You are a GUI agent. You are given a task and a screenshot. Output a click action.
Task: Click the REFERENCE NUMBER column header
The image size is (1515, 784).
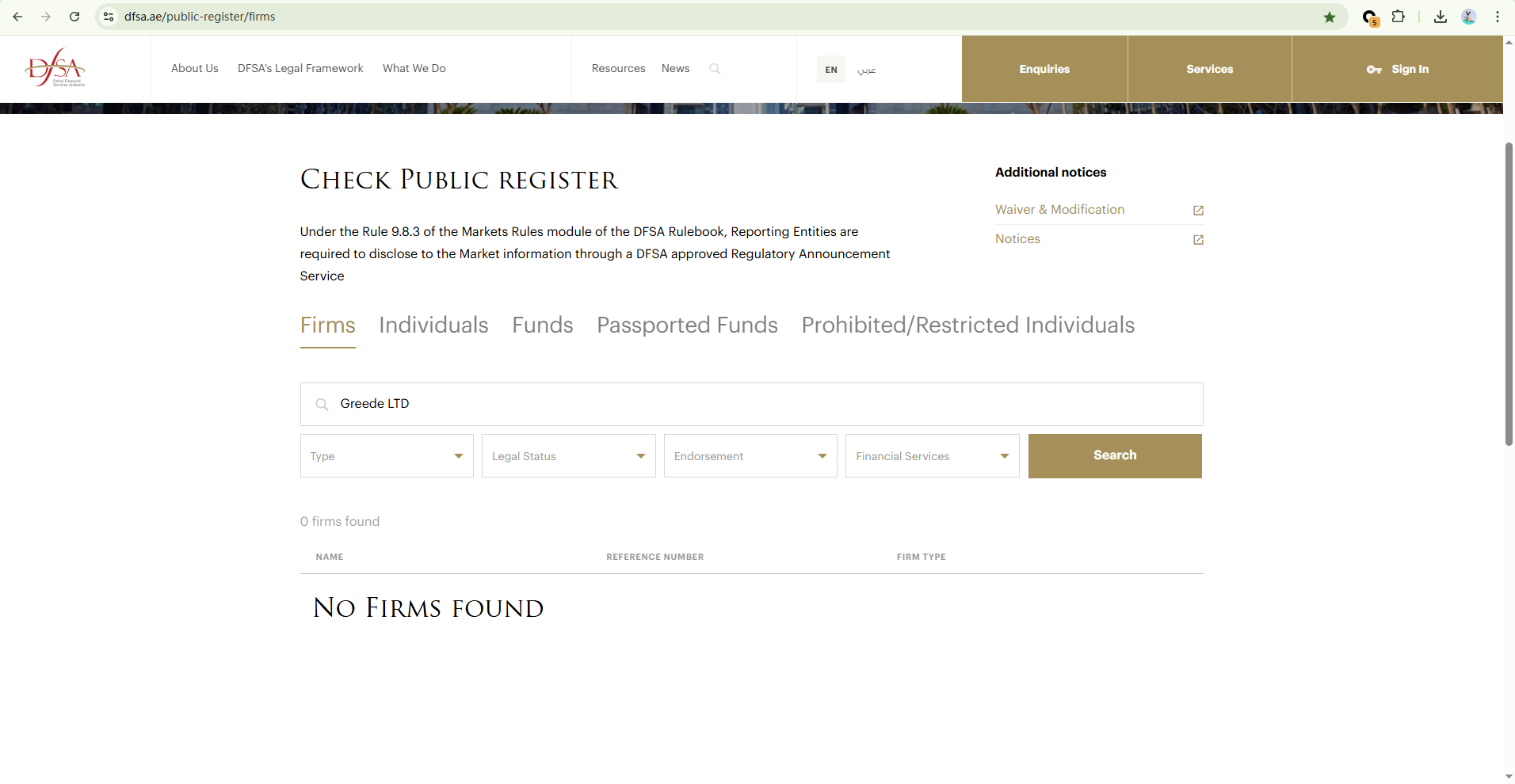point(655,557)
